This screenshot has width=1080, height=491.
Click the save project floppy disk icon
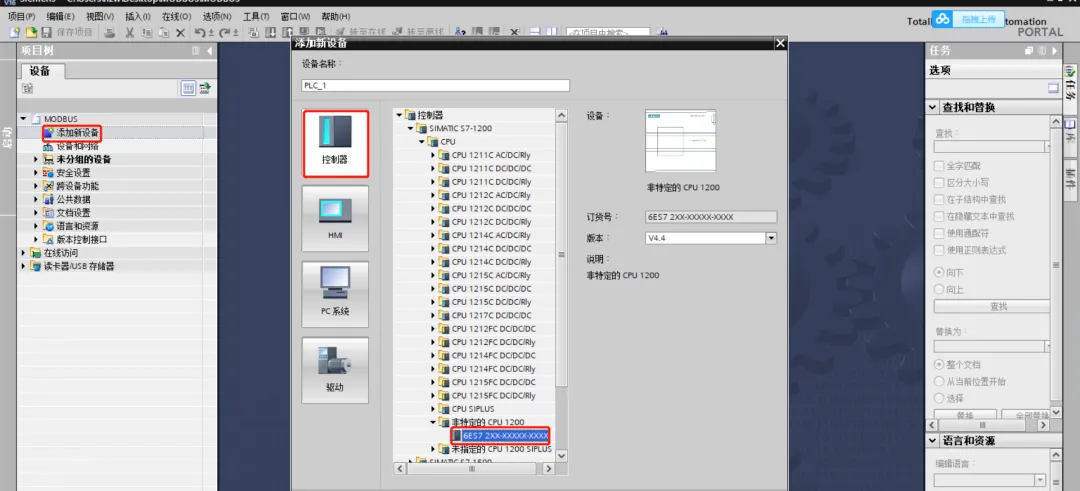[x=48, y=32]
